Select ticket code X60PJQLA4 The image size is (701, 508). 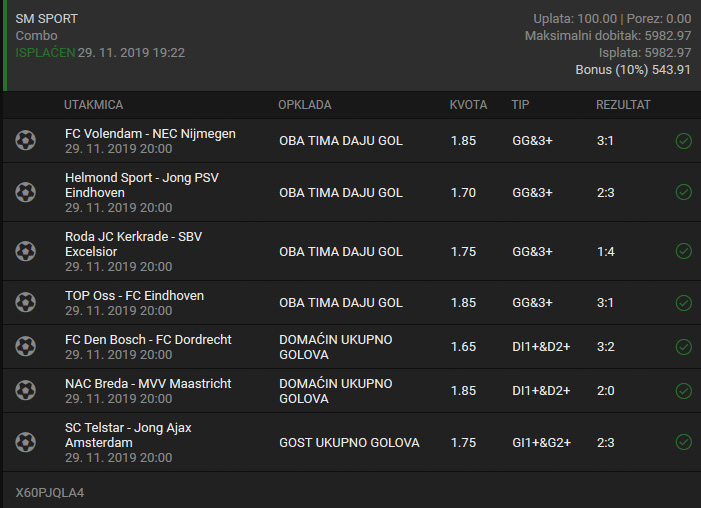(x=50, y=493)
